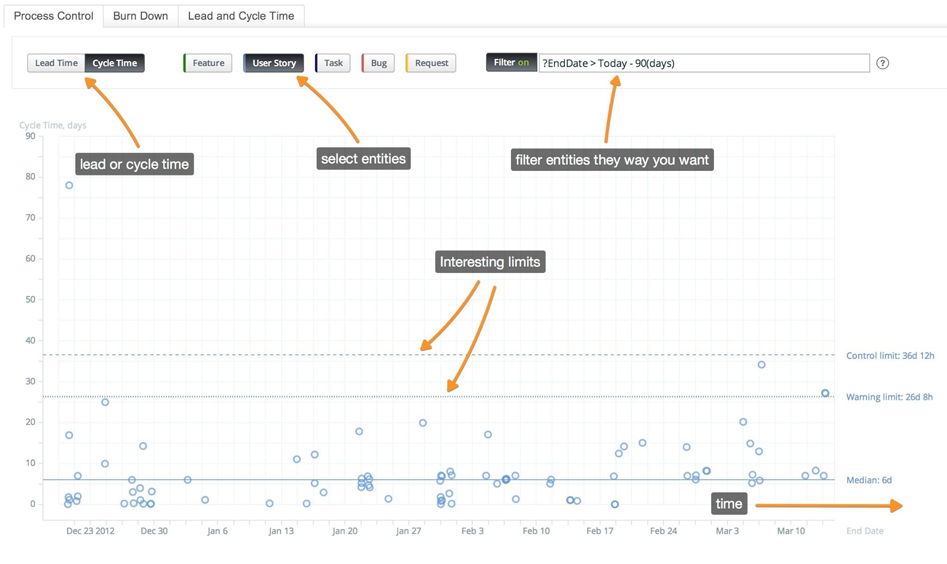
Task: Click the outlier data point near 78 days
Action: (69, 185)
